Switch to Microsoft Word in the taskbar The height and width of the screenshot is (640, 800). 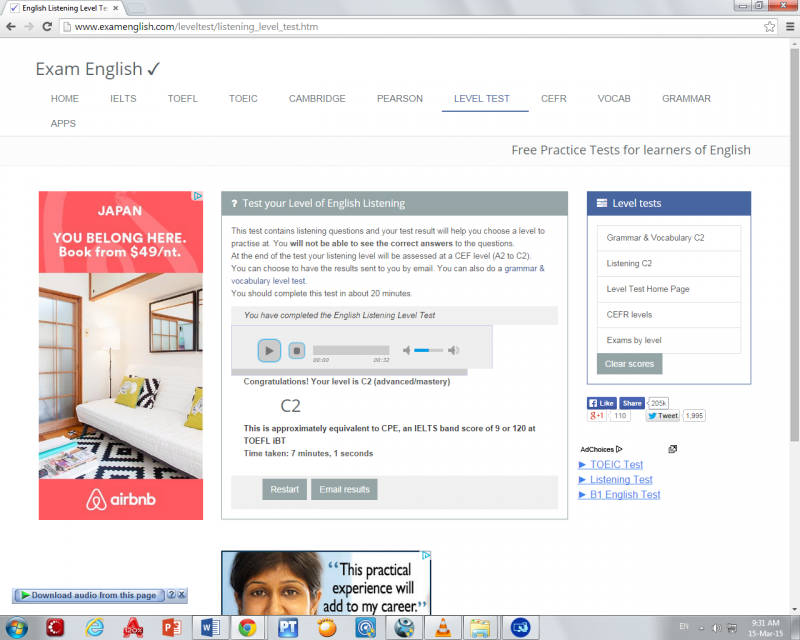[210, 627]
